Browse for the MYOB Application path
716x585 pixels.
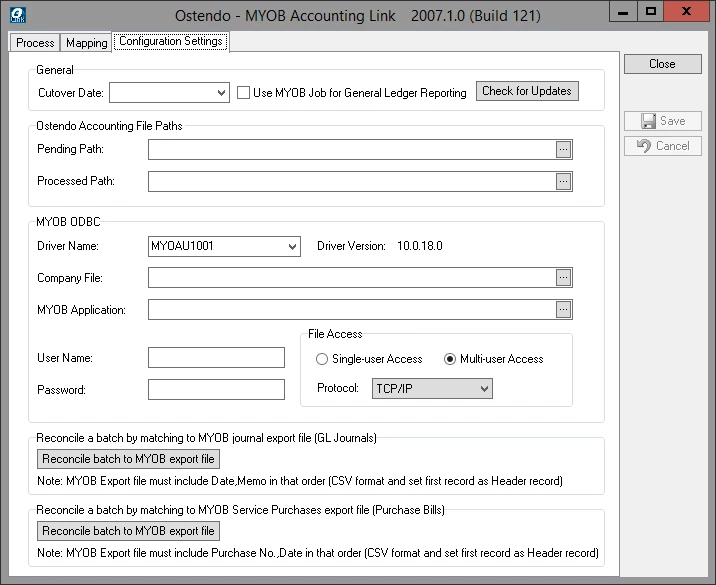click(563, 310)
